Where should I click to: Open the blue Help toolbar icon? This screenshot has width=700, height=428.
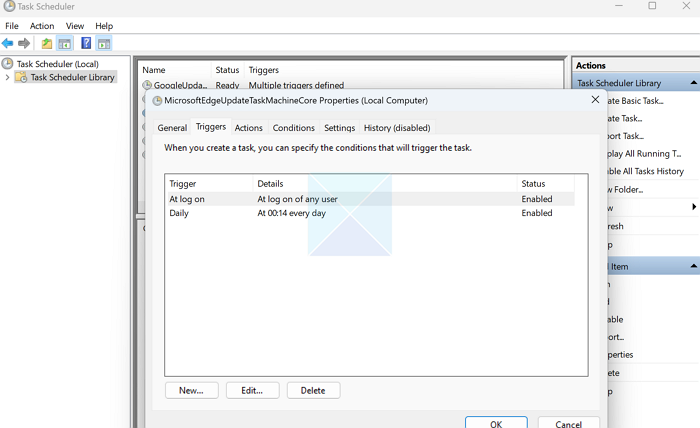coord(86,43)
